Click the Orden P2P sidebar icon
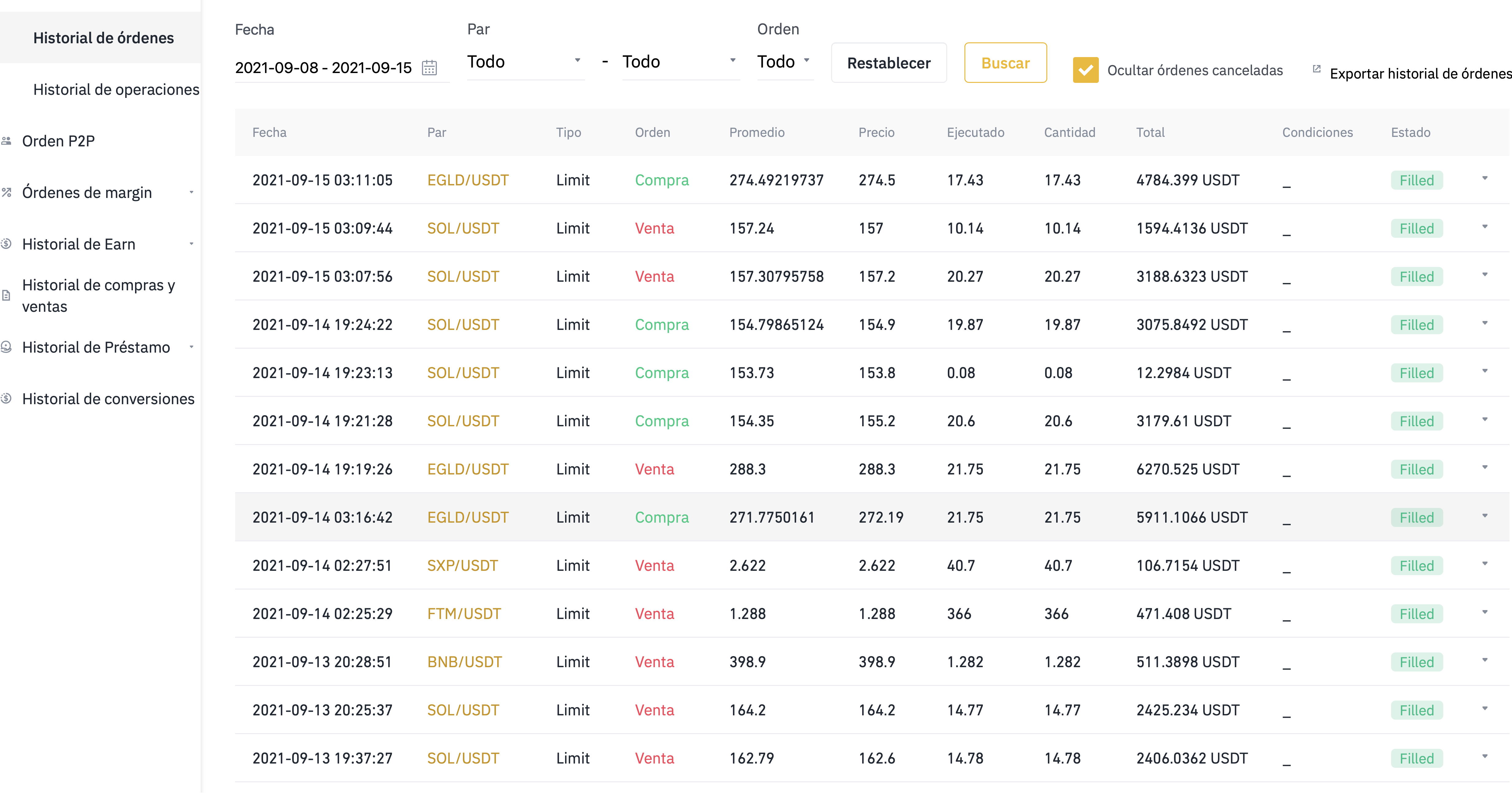Screen dimensions: 1512x793 6,141
